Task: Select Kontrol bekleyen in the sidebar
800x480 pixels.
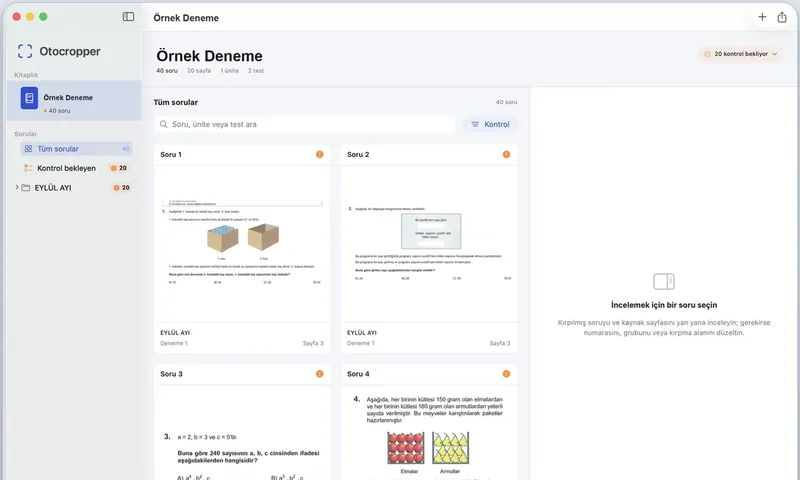Action: tap(76, 168)
